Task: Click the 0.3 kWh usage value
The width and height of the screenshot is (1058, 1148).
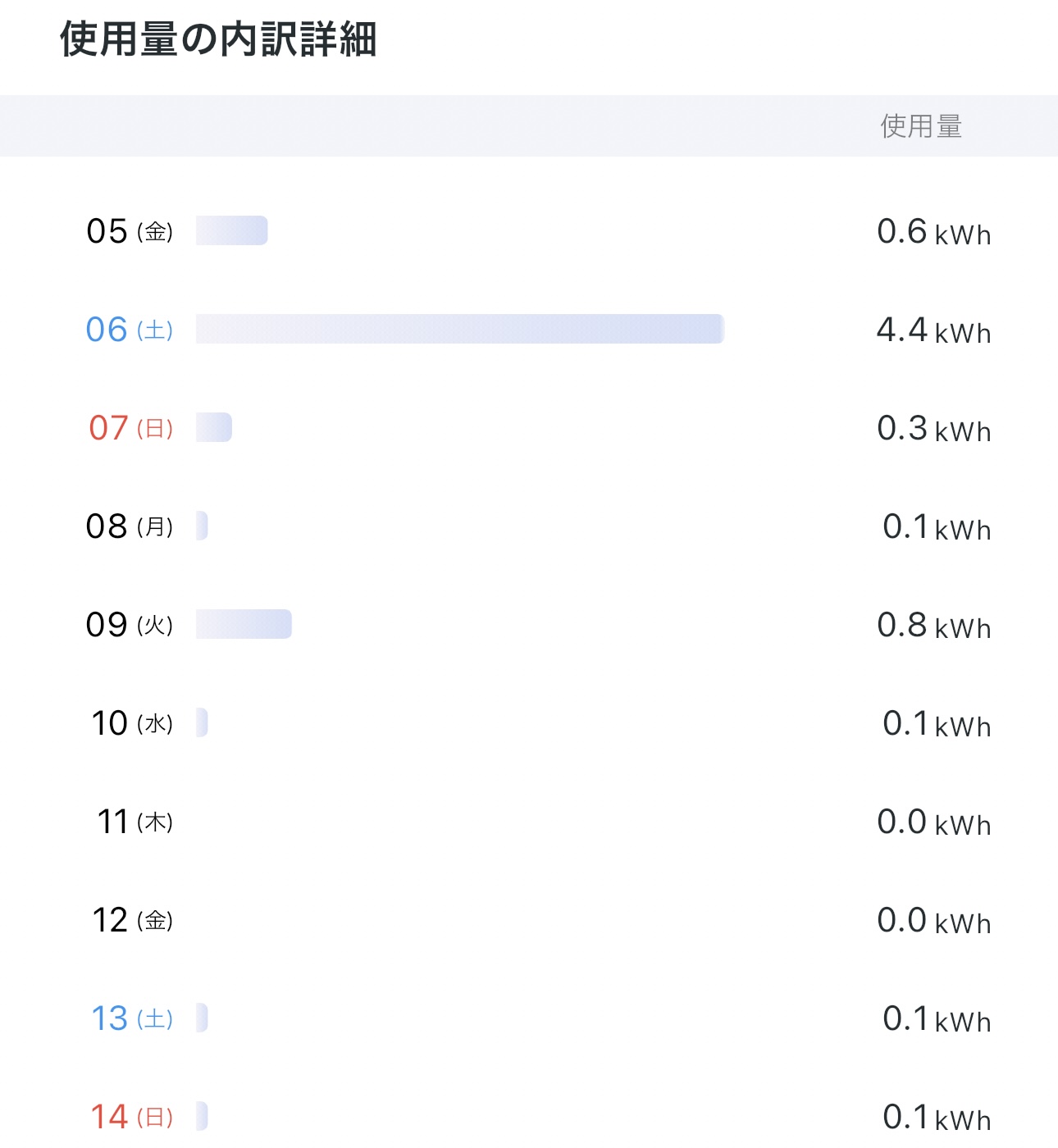Action: coord(933,429)
